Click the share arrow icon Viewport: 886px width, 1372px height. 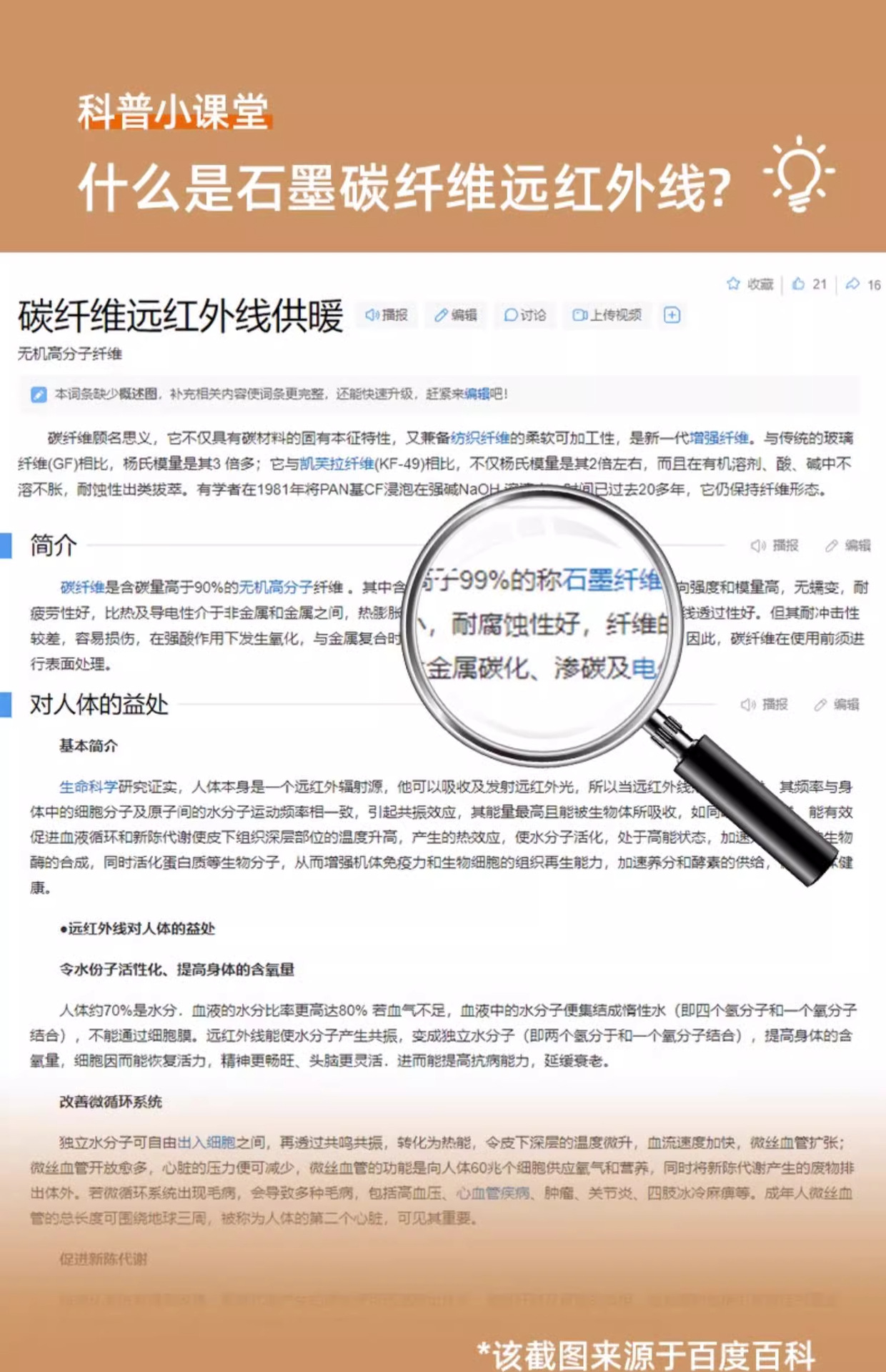click(x=852, y=284)
